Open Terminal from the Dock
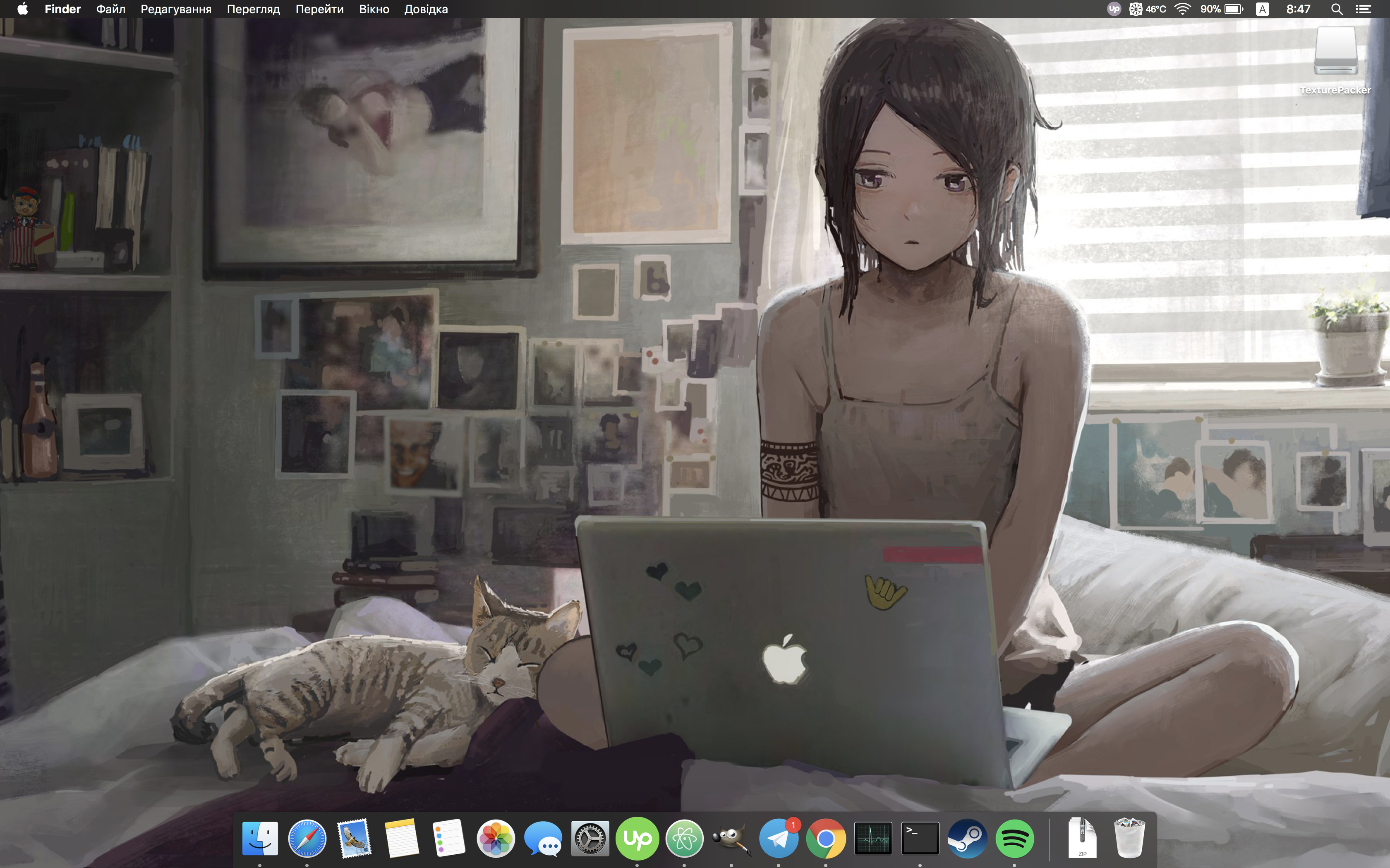 (x=920, y=838)
